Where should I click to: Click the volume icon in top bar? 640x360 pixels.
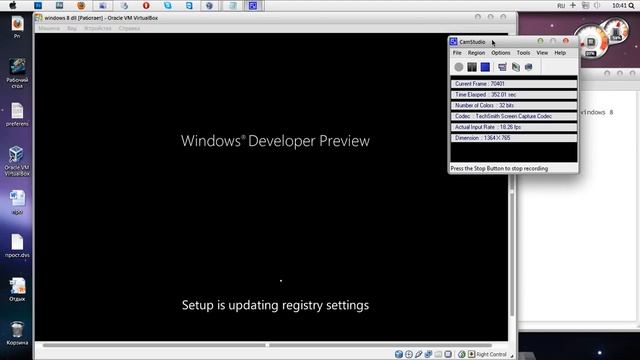[x=597, y=5]
